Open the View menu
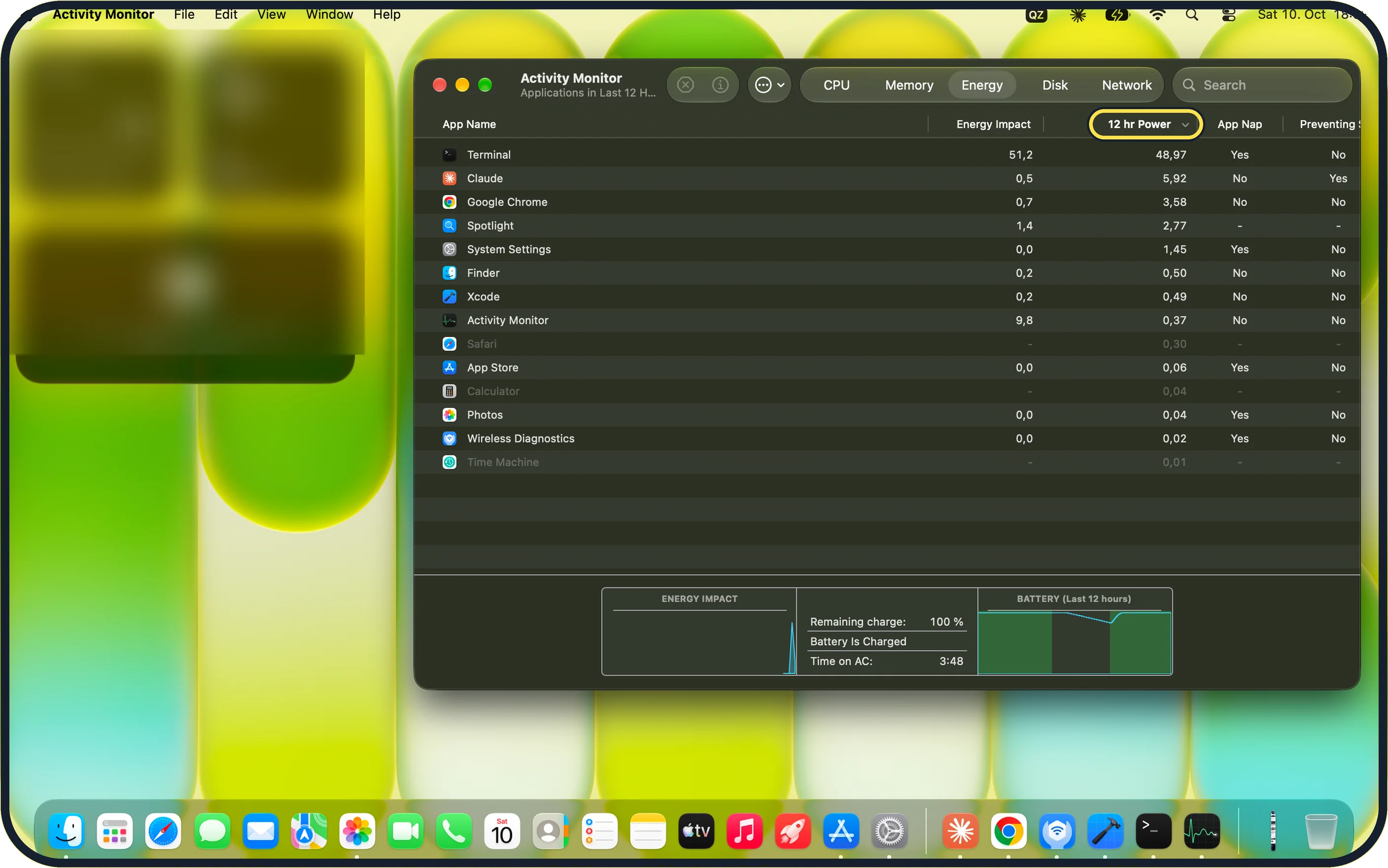The width and height of the screenshot is (1388, 868). pos(271,14)
